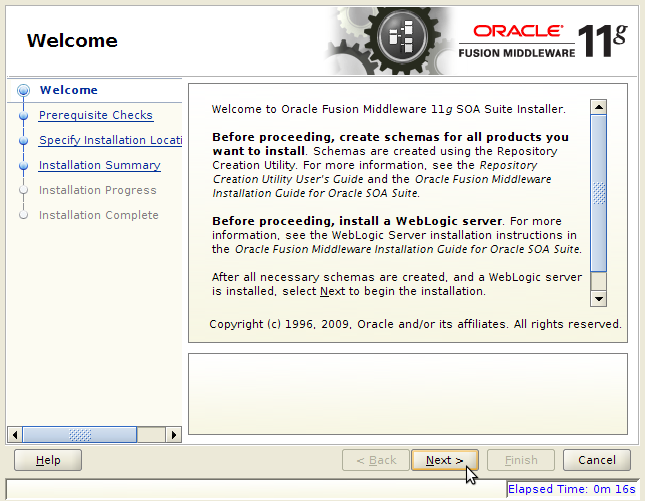Click the navigation pane horizontal scrollbar thumb
Image resolution: width=645 pixels, height=501 pixels.
coord(80,435)
